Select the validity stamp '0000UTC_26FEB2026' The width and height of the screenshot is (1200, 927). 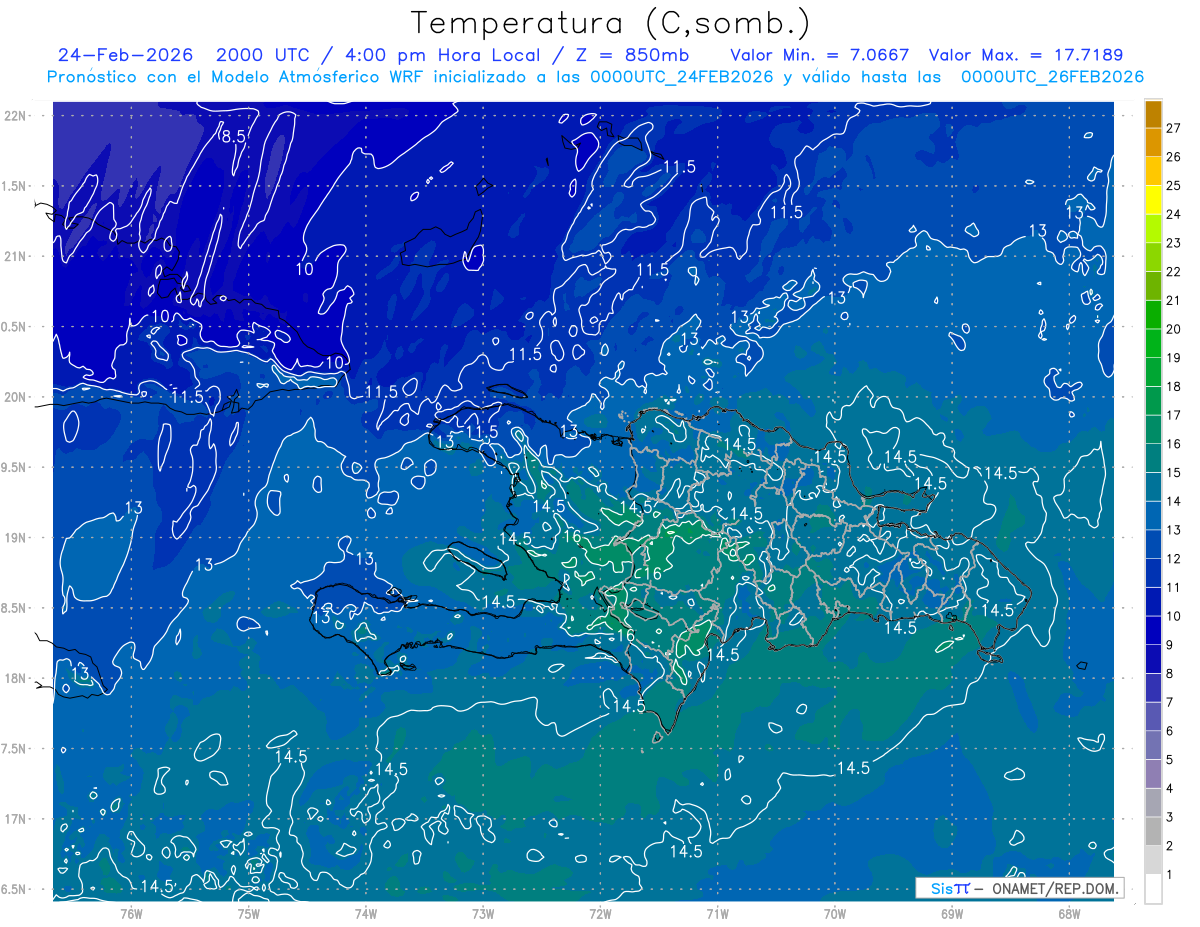point(1052,77)
